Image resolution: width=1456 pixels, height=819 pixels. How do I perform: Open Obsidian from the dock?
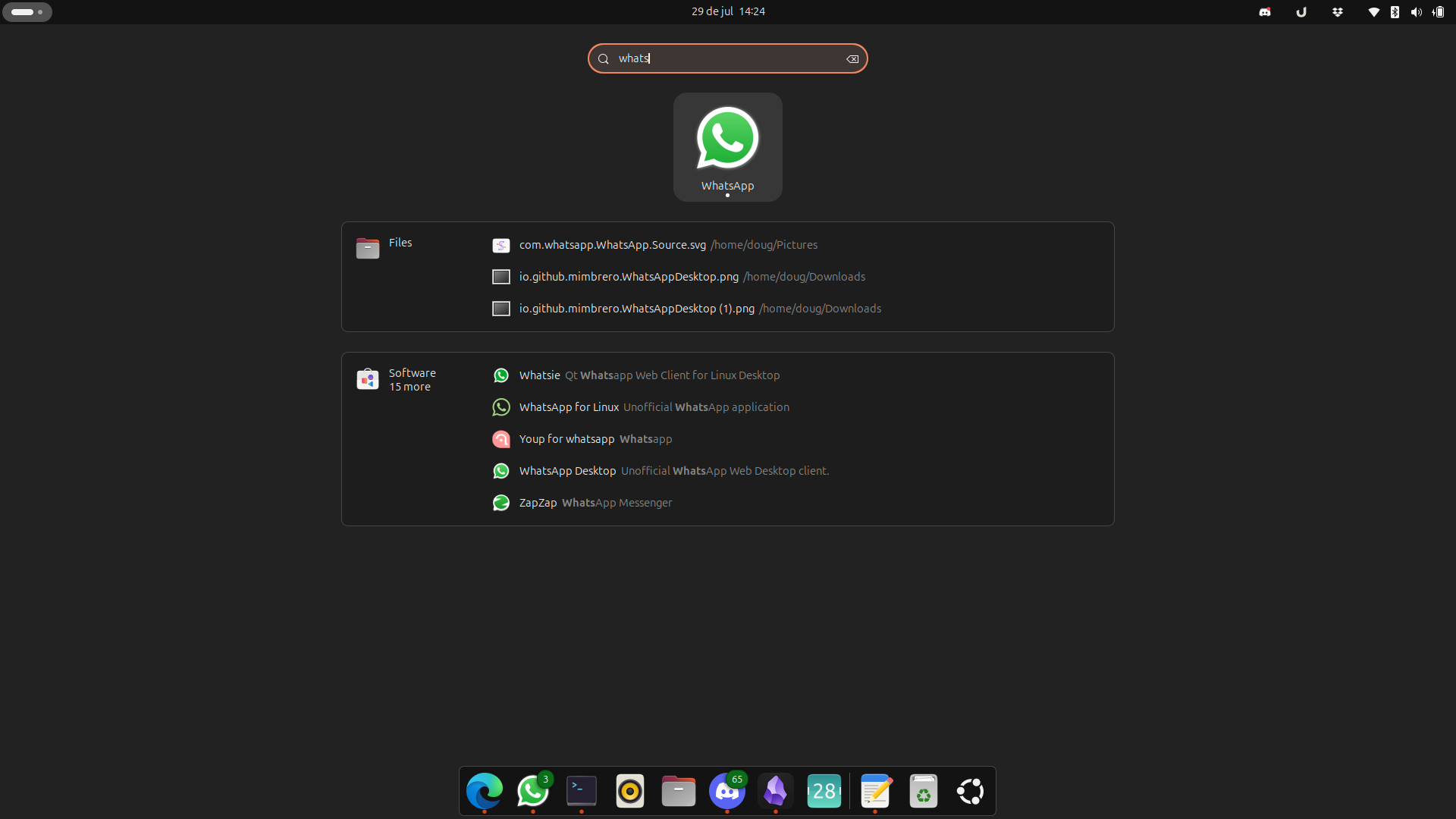[x=776, y=792]
